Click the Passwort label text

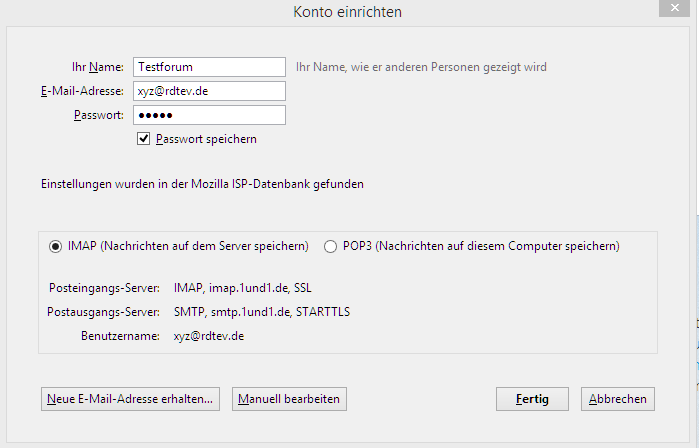[98, 115]
